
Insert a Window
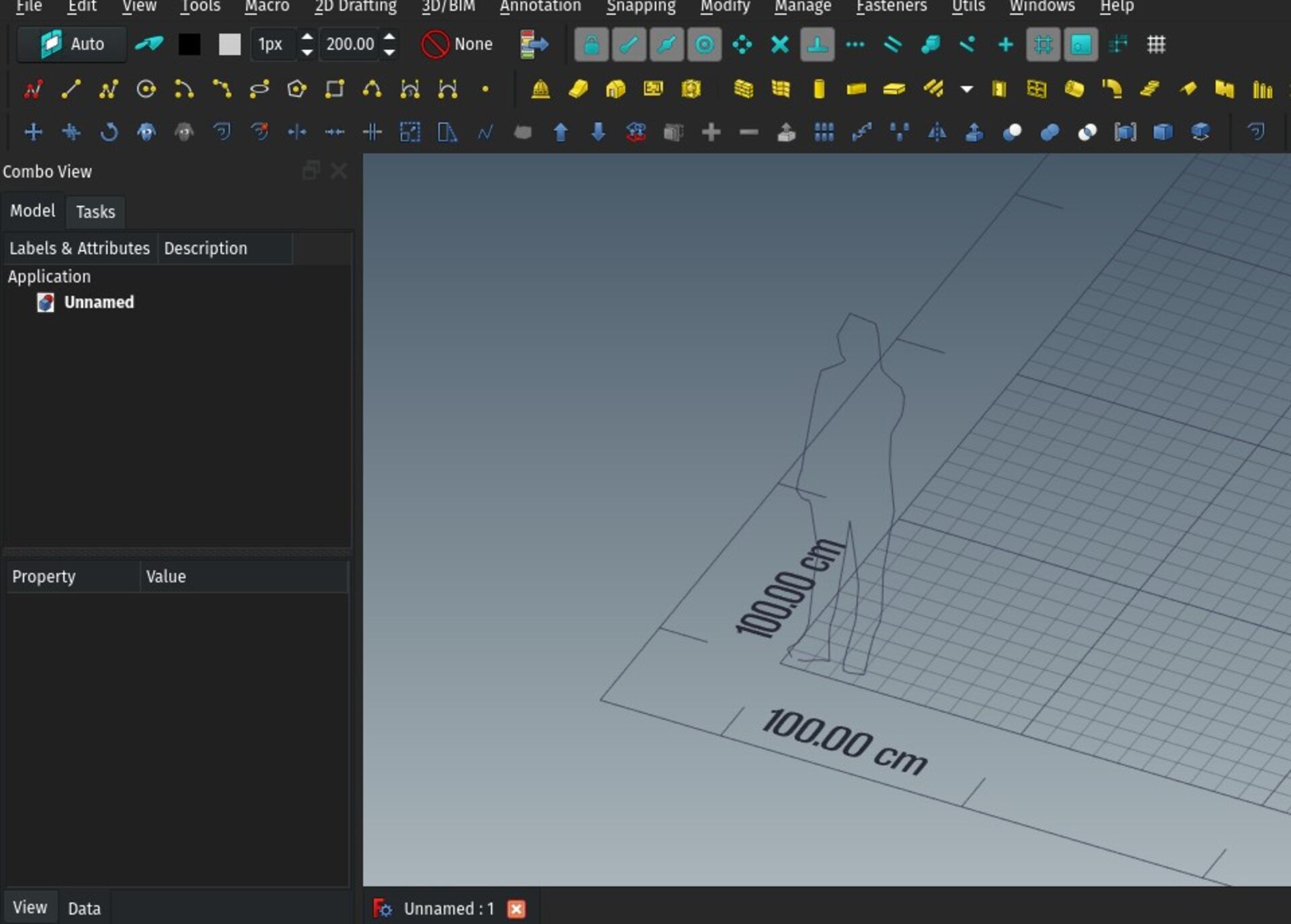(x=1036, y=89)
